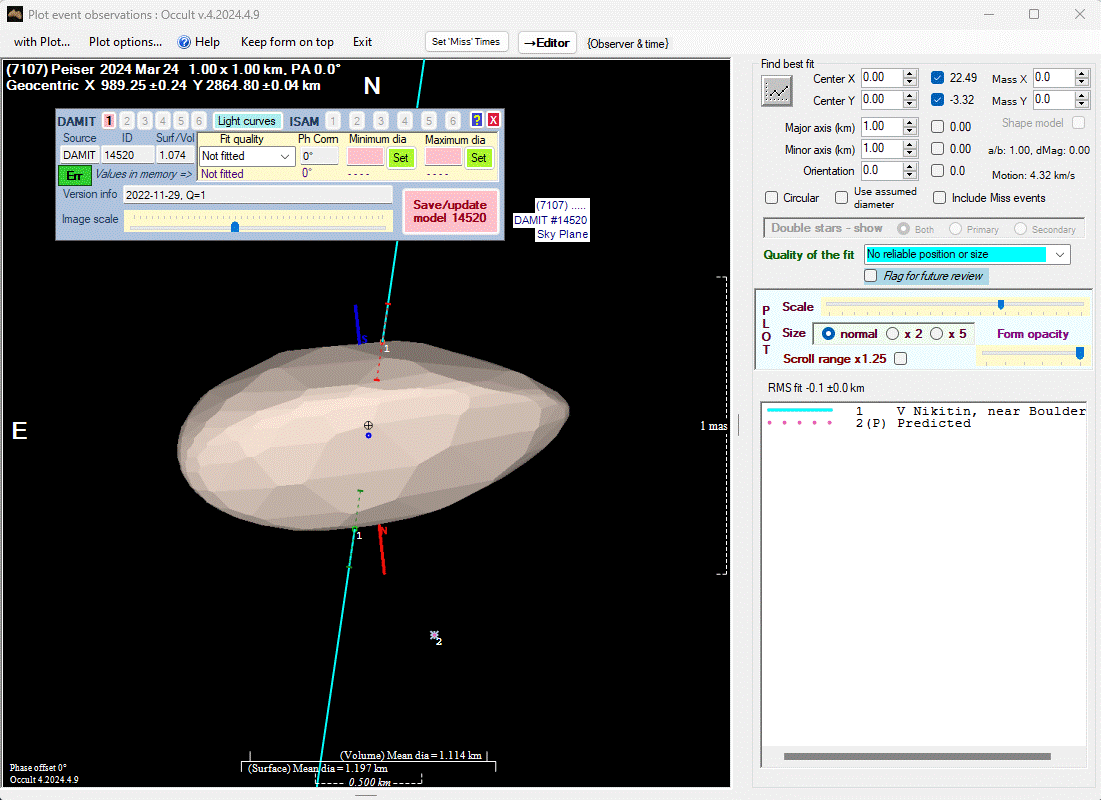Close the DAMIT shape model panel
Image resolution: width=1101 pixels, height=800 pixels.
493,120
